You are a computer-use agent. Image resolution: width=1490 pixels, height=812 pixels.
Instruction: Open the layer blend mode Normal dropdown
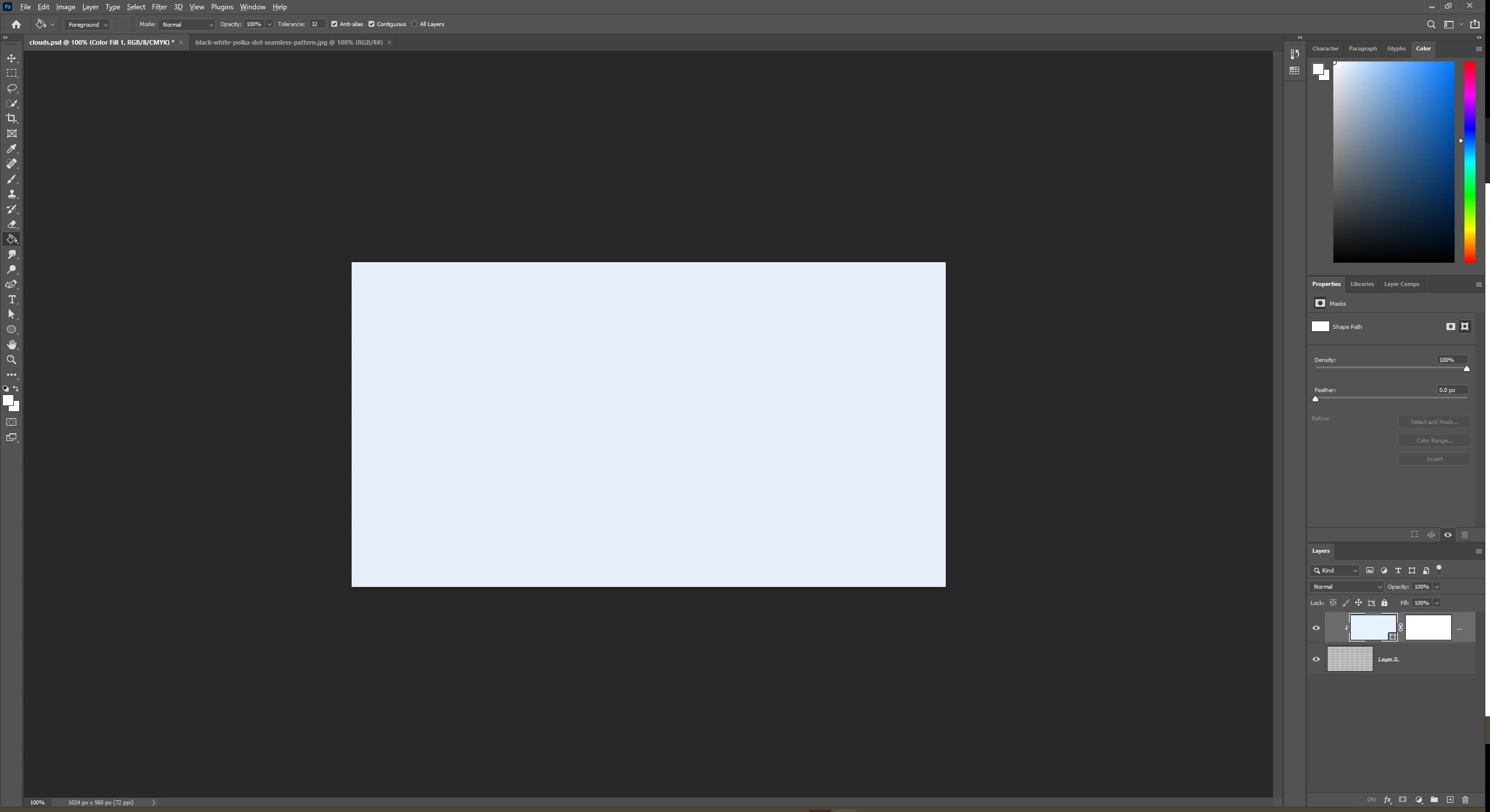[x=1347, y=586]
